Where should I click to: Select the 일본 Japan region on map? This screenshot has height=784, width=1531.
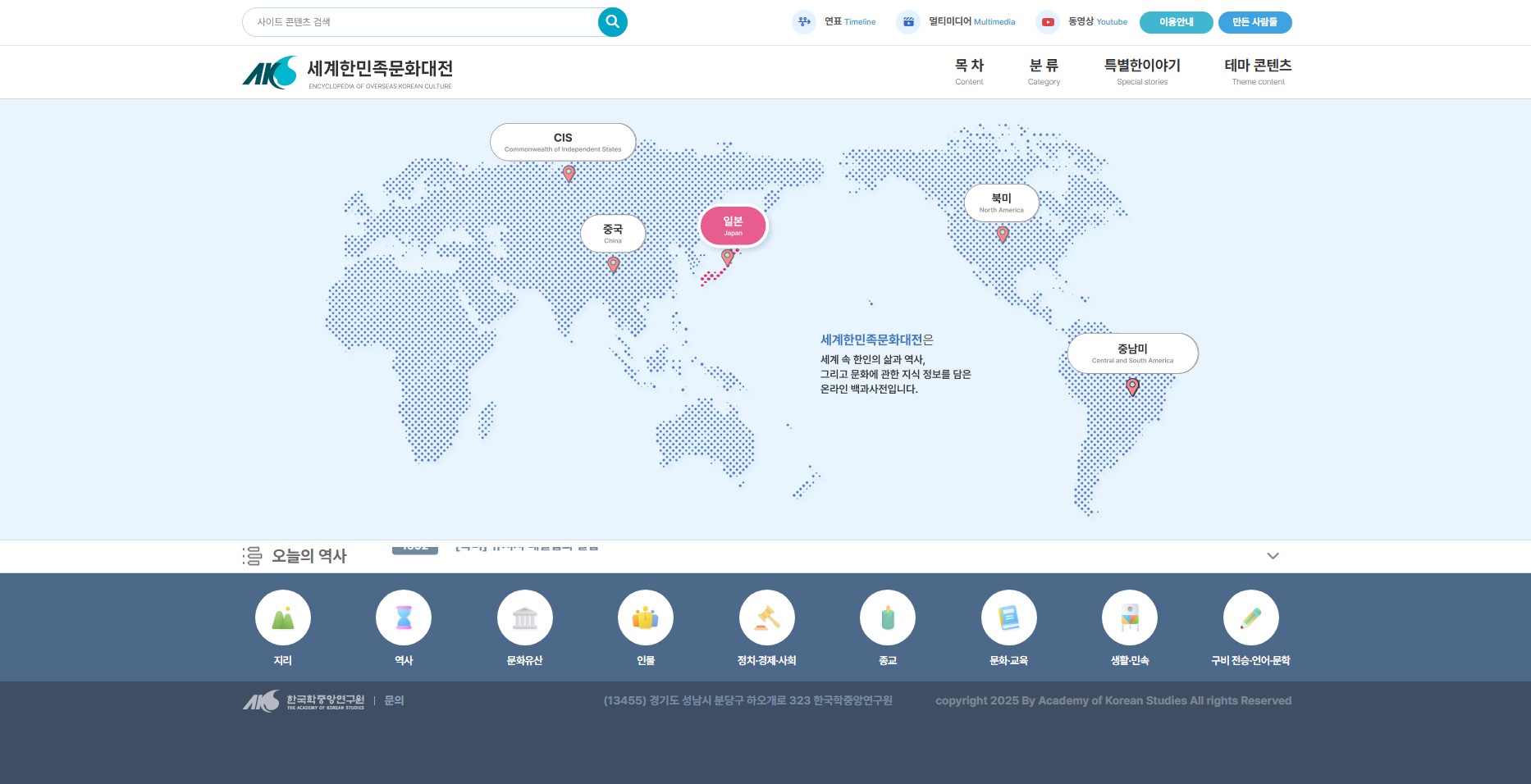733,226
